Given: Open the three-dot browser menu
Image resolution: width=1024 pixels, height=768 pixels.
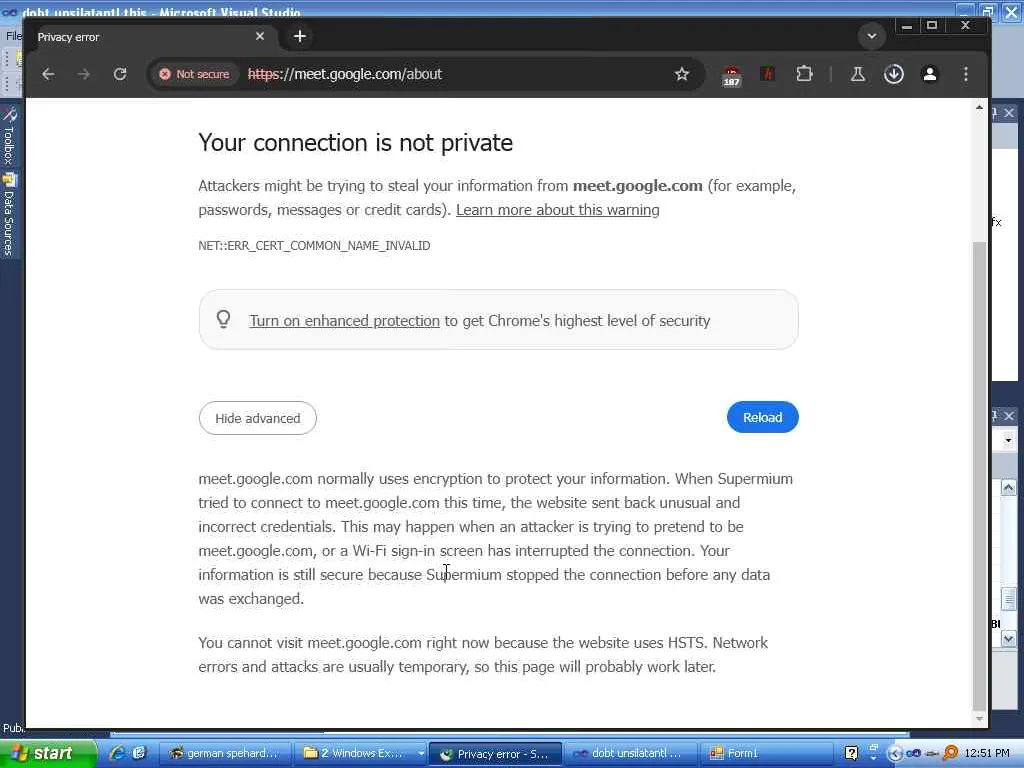Looking at the screenshot, I should tap(966, 74).
